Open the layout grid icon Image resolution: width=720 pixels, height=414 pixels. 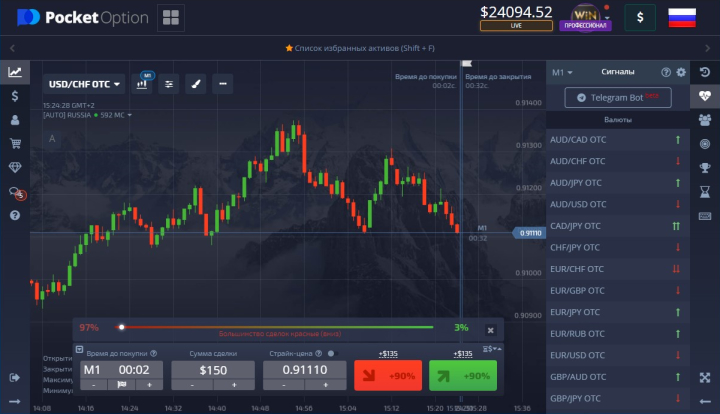point(170,17)
